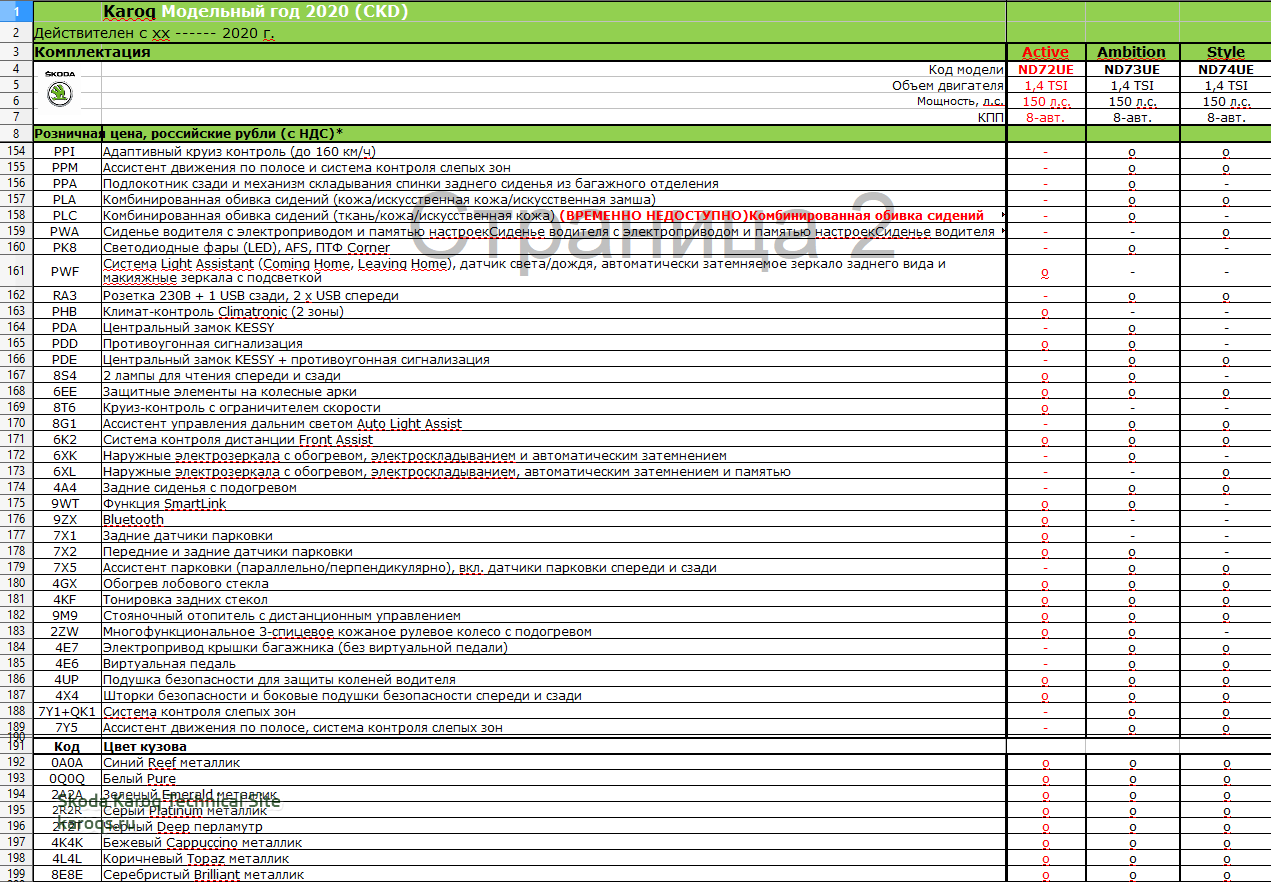Select the 'Ambition' trim column header cell
Viewport: 1271px width, 882px height.
pyautogui.click(x=1131, y=52)
